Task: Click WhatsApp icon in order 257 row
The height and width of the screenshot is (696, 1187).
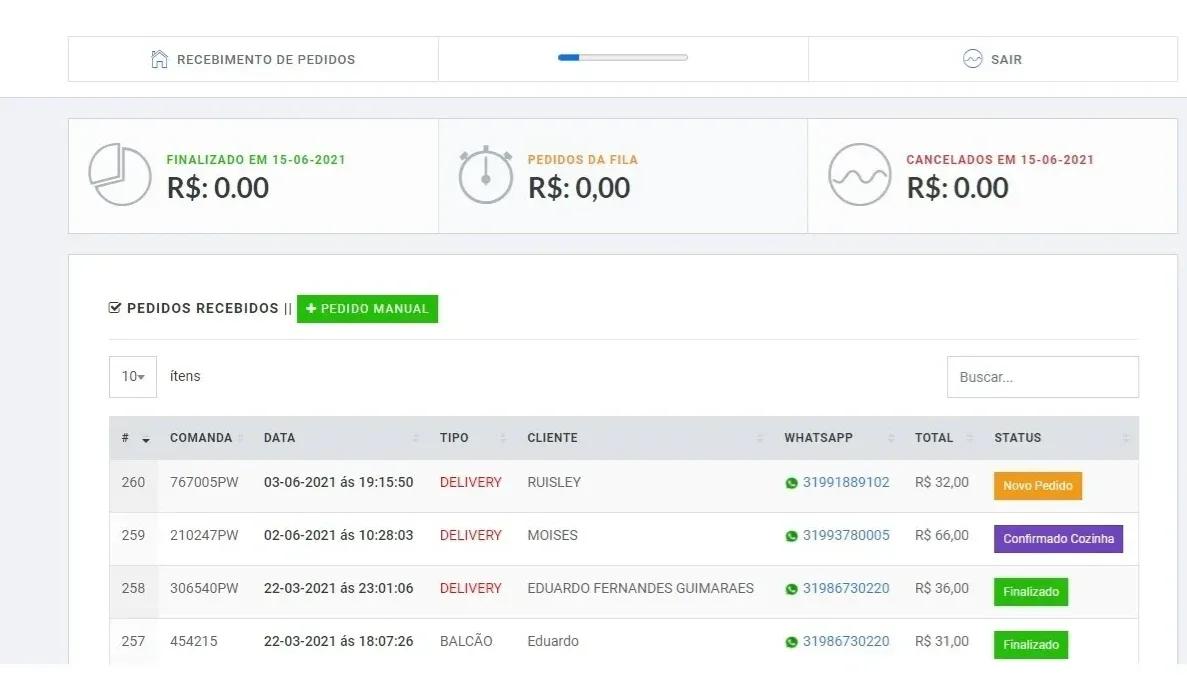Action: tap(791, 642)
